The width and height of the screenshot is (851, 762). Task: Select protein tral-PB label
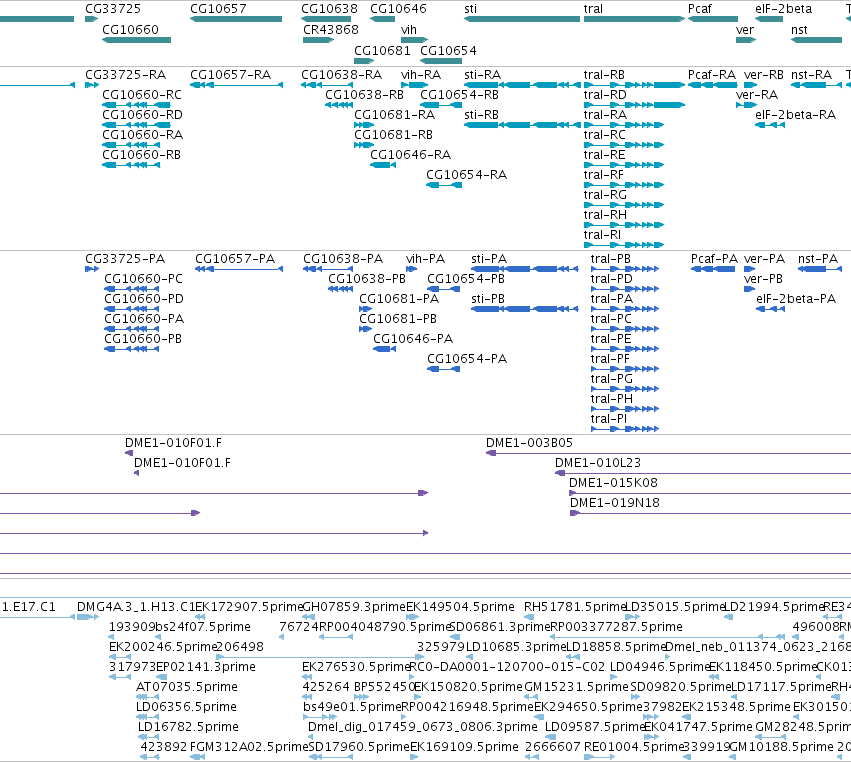click(611, 258)
